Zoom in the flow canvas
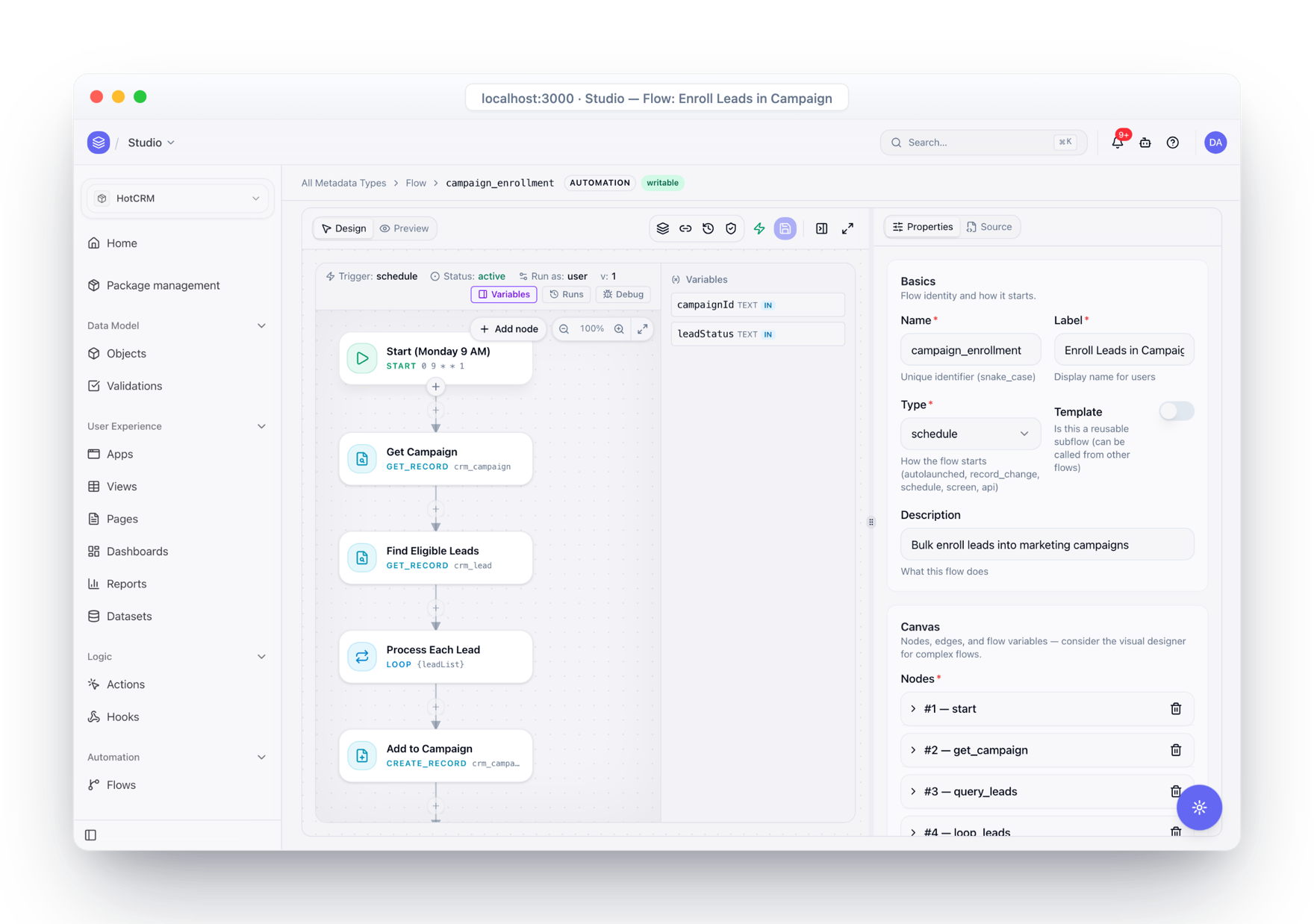Image resolution: width=1314 pixels, height=924 pixels. click(x=619, y=329)
